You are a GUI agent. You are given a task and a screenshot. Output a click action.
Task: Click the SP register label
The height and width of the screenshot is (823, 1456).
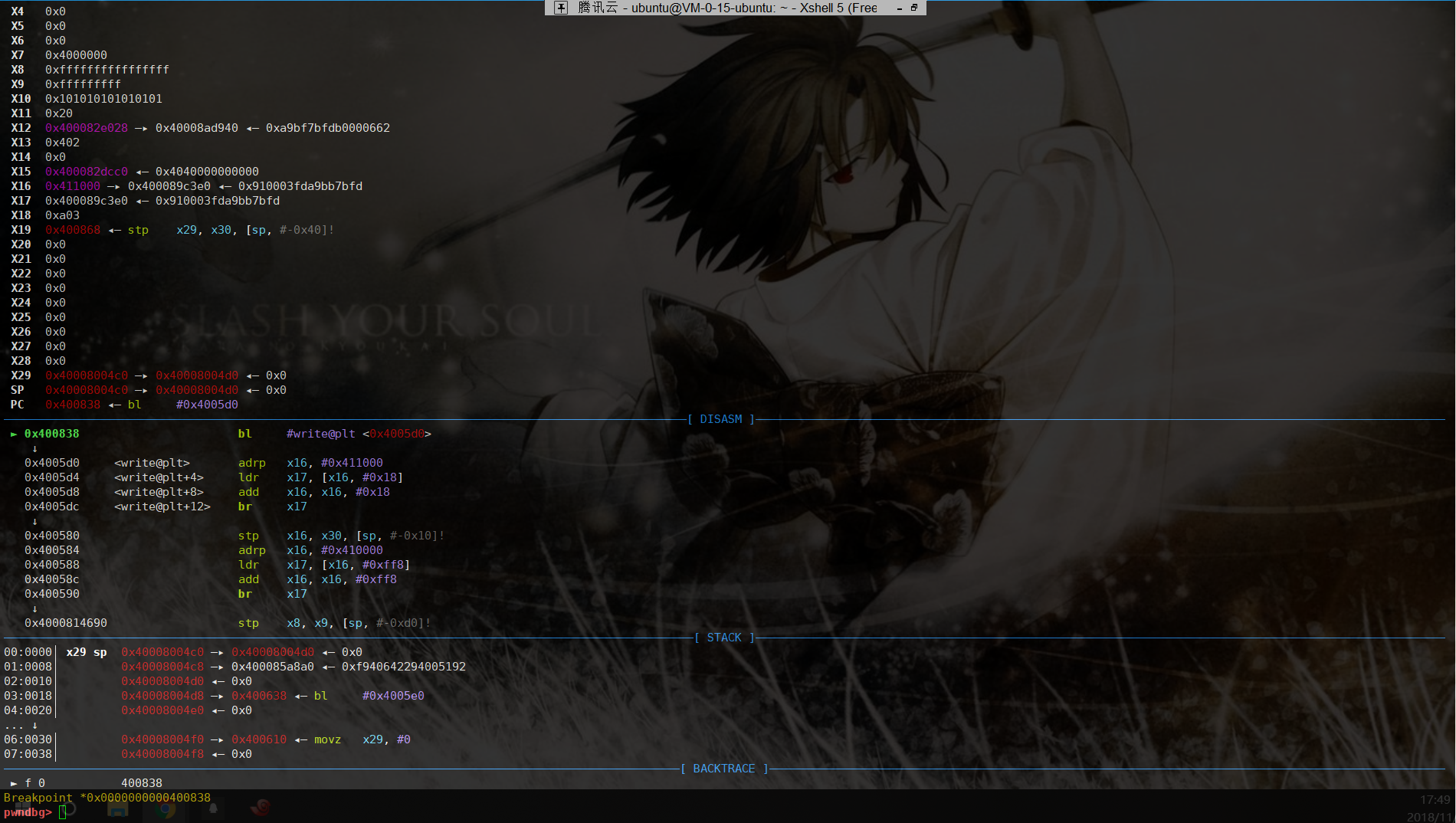tap(17, 390)
